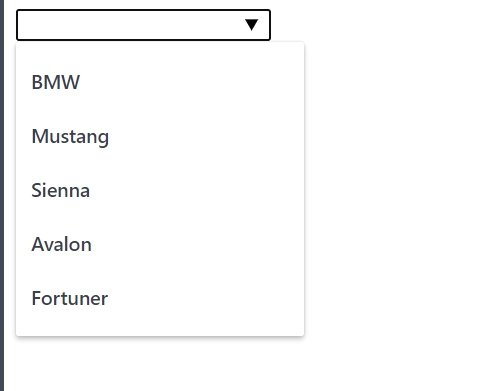
Task: Select BMW from the dropdown list
Action: [x=160, y=82]
